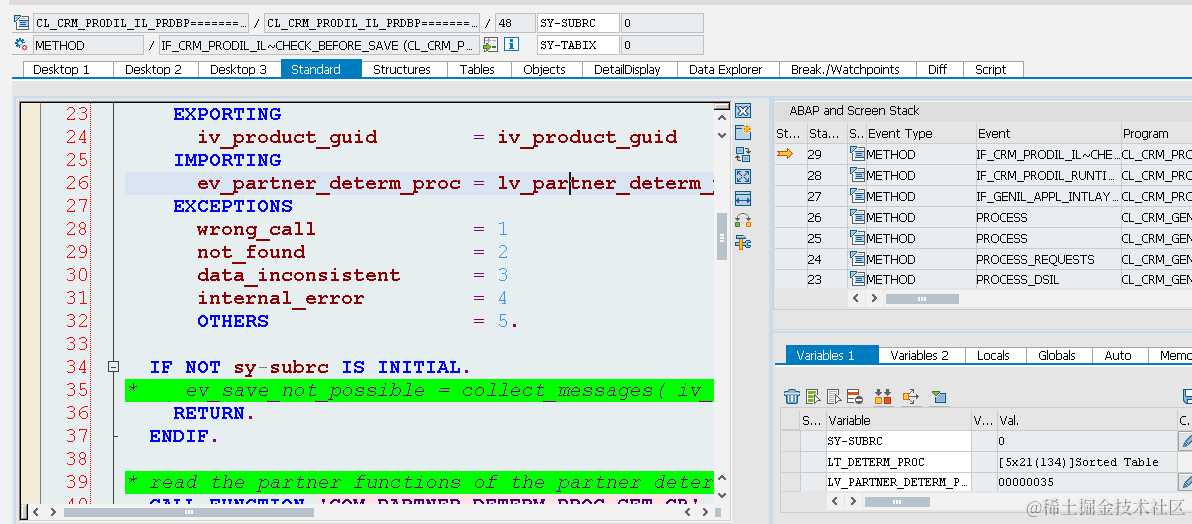Click the stack table horizontal scrollbar thumb
Screen dimensions: 1192x524
click(x=922, y=299)
